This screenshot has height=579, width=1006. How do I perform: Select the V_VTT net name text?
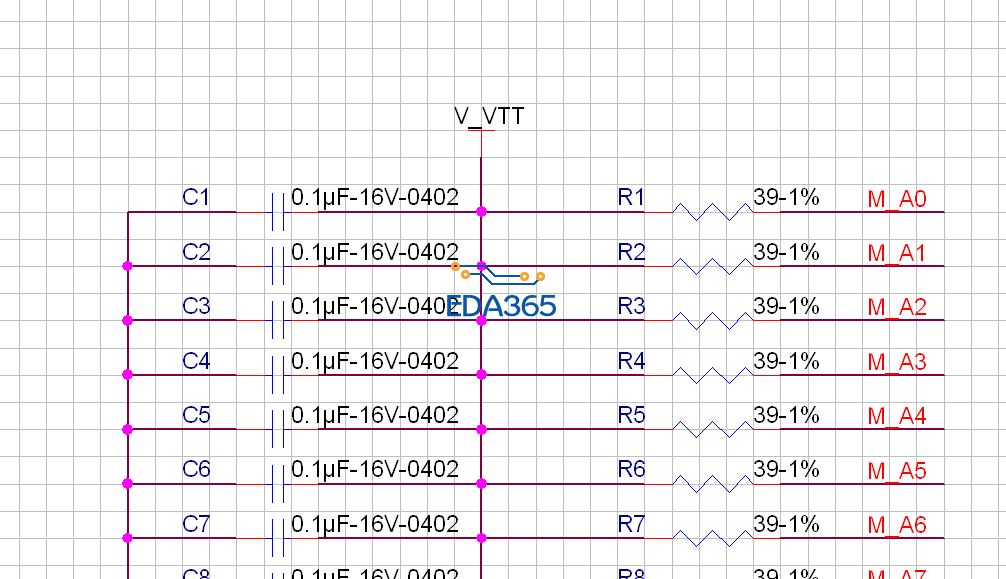pyautogui.click(x=488, y=116)
